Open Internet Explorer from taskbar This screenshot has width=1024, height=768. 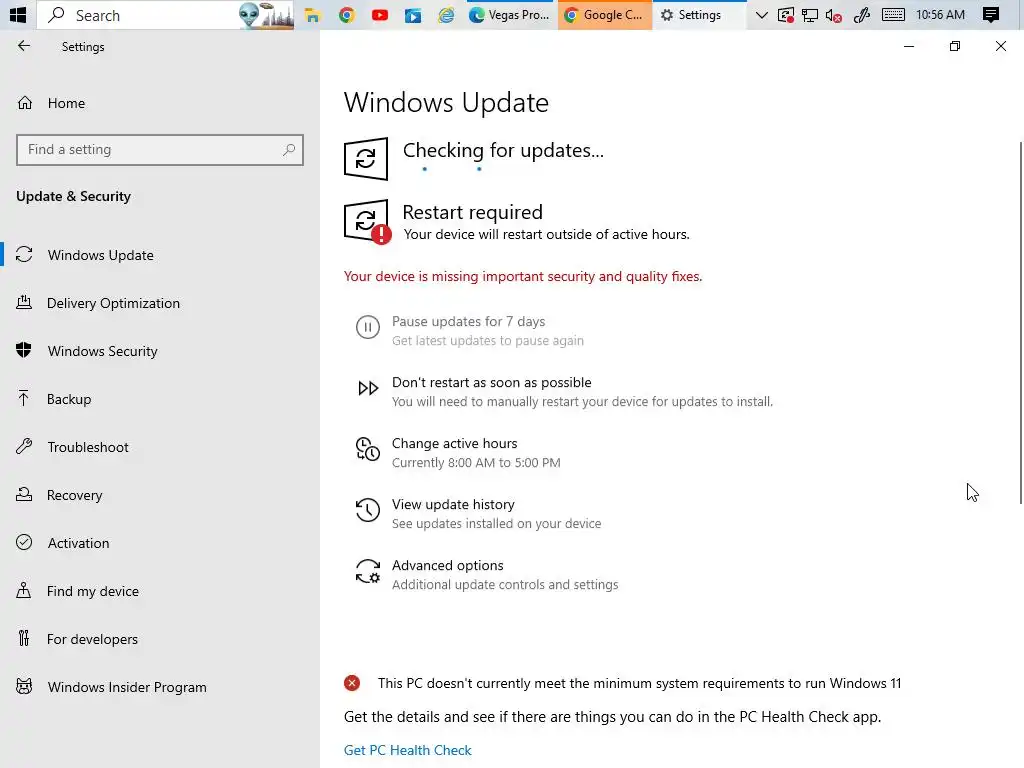pyautogui.click(x=446, y=15)
